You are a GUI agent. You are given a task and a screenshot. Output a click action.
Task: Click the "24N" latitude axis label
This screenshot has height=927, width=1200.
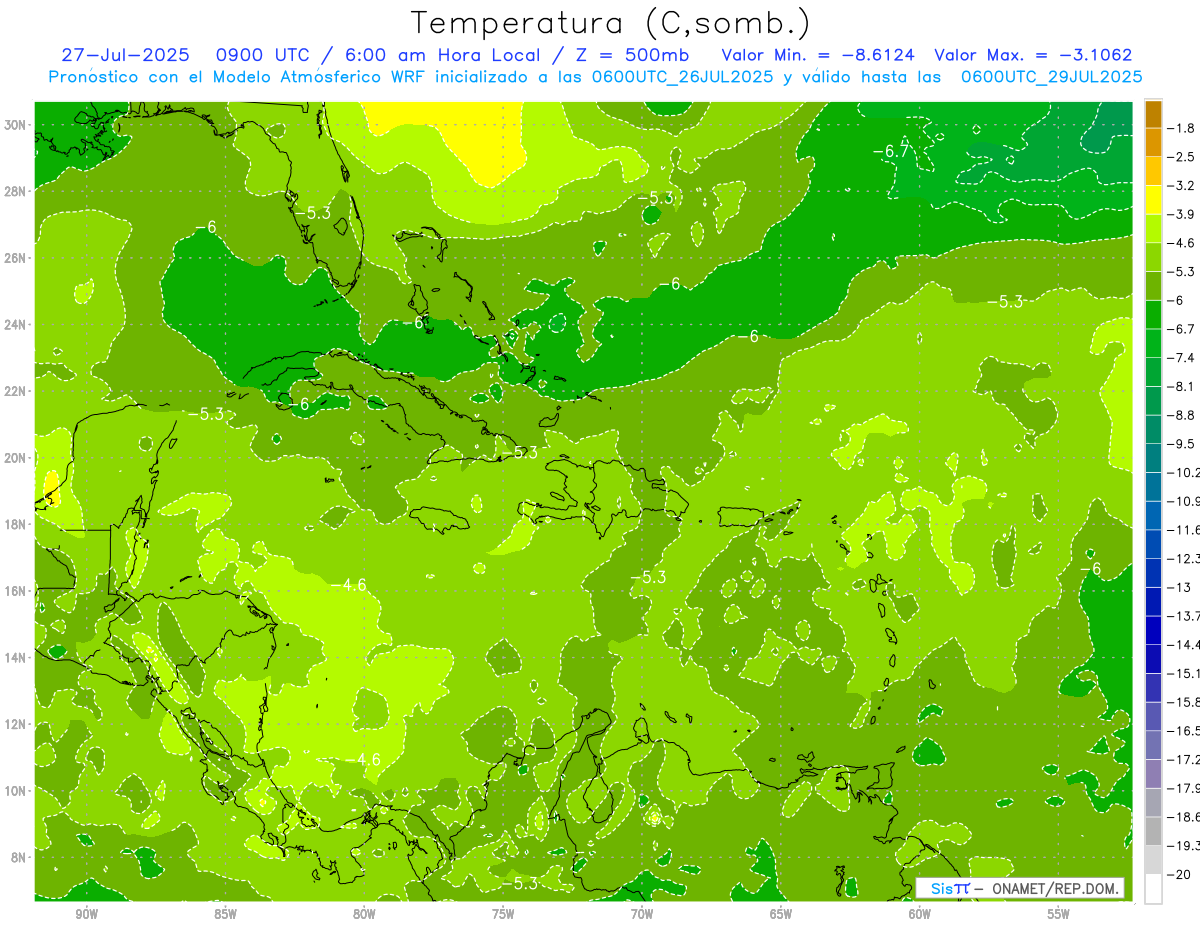[x=14, y=325]
